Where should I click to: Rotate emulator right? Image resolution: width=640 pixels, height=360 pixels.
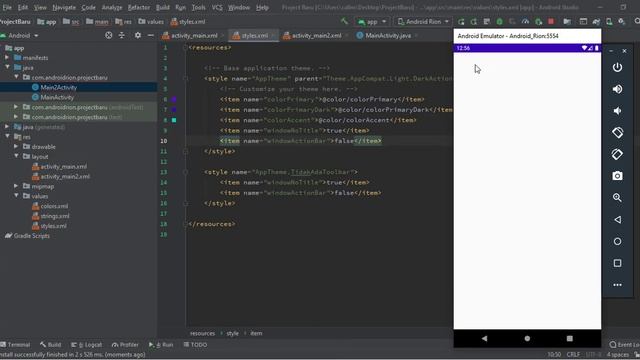[x=617, y=154]
